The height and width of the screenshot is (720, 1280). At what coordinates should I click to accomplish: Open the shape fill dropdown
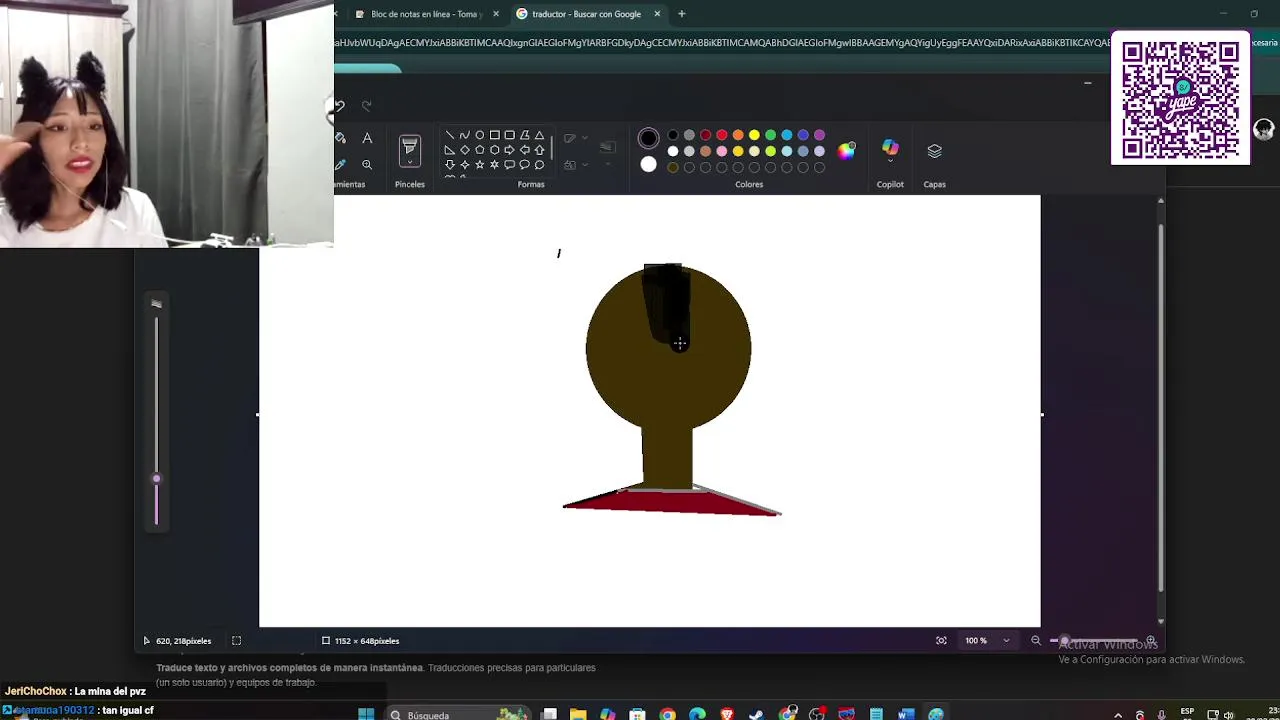tap(584, 165)
